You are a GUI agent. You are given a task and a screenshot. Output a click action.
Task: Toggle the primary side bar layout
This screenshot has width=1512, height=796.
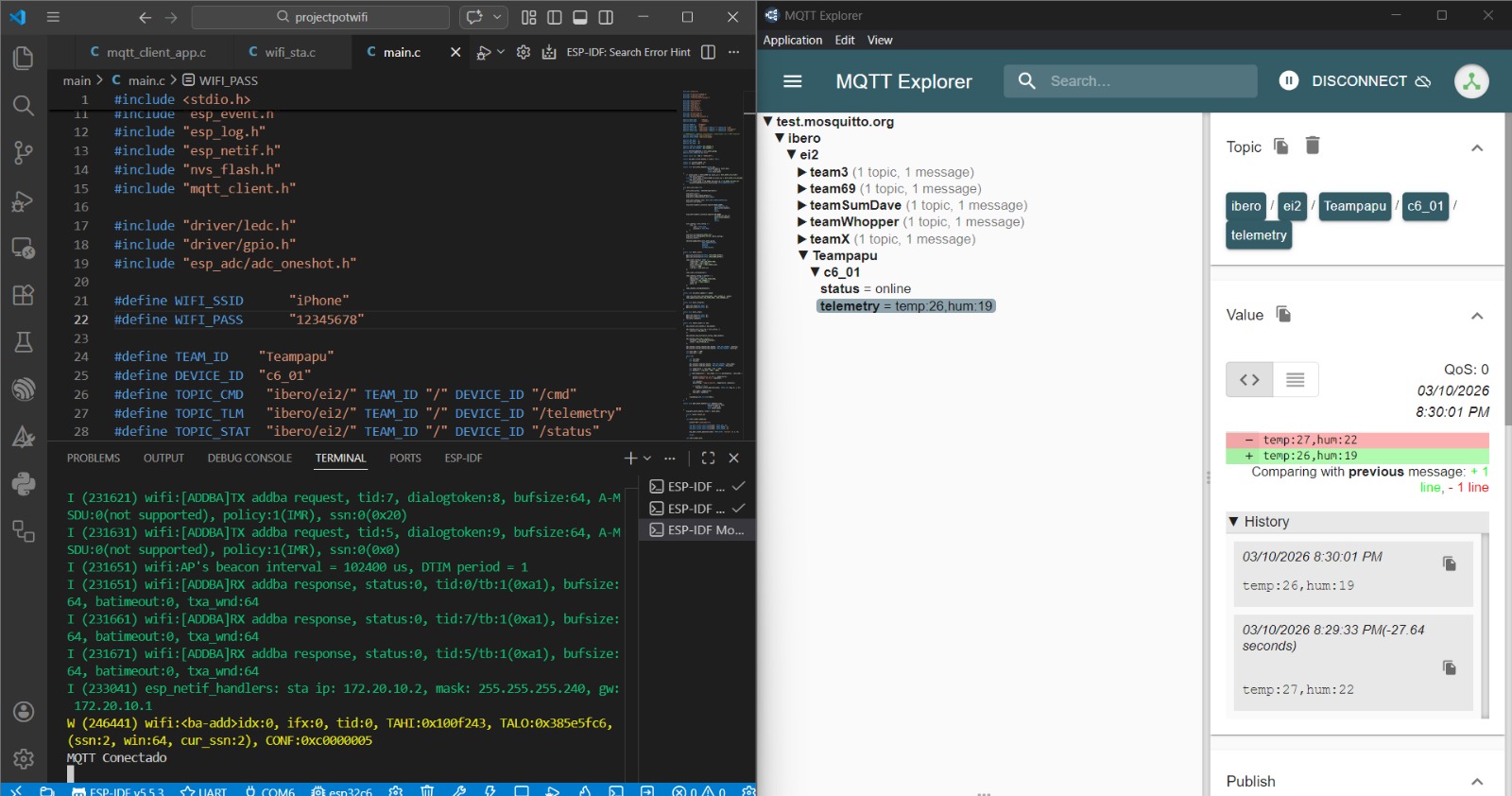point(555,17)
